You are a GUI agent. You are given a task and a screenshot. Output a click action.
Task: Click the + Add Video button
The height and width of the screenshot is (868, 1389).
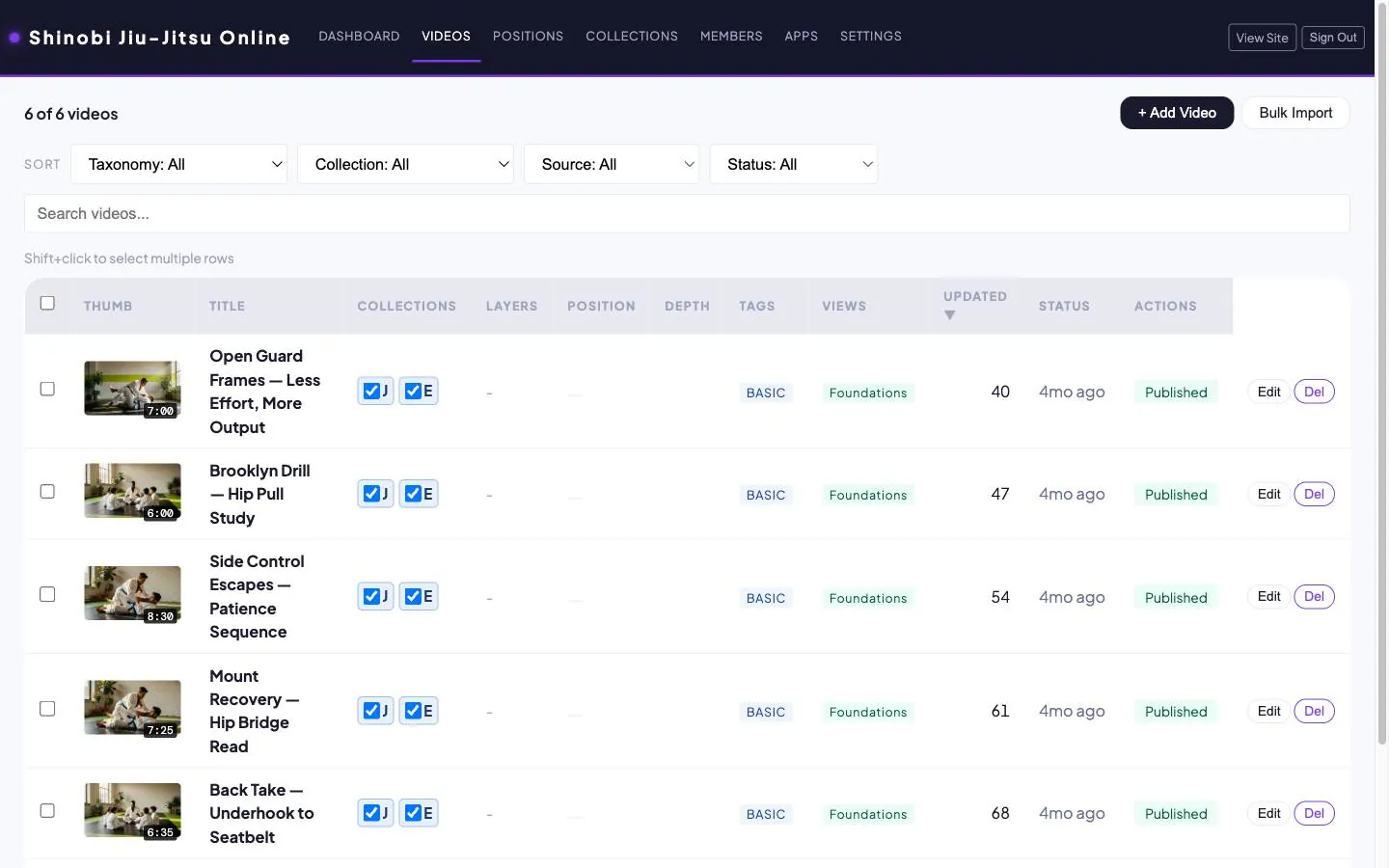pyautogui.click(x=1177, y=113)
